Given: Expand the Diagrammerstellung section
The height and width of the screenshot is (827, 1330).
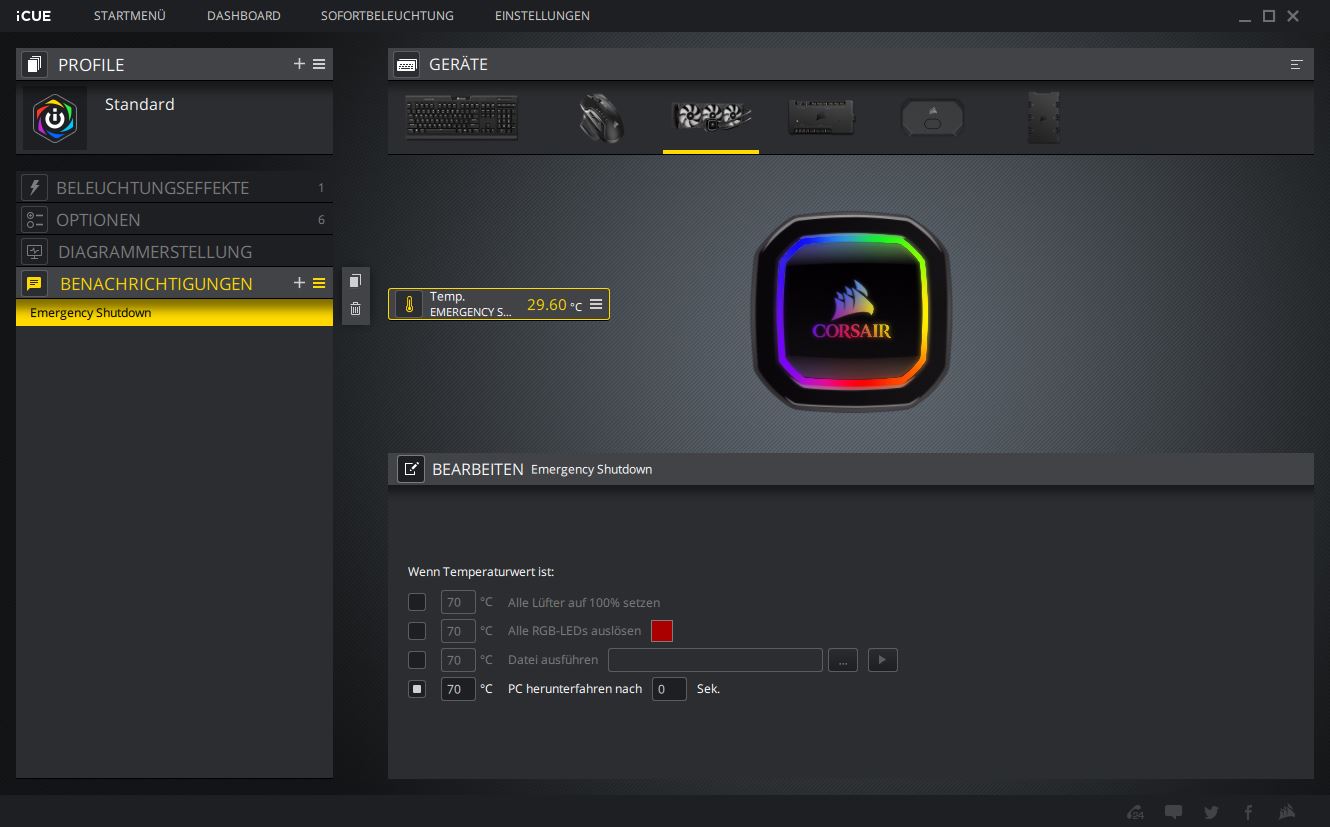Looking at the screenshot, I should [174, 251].
